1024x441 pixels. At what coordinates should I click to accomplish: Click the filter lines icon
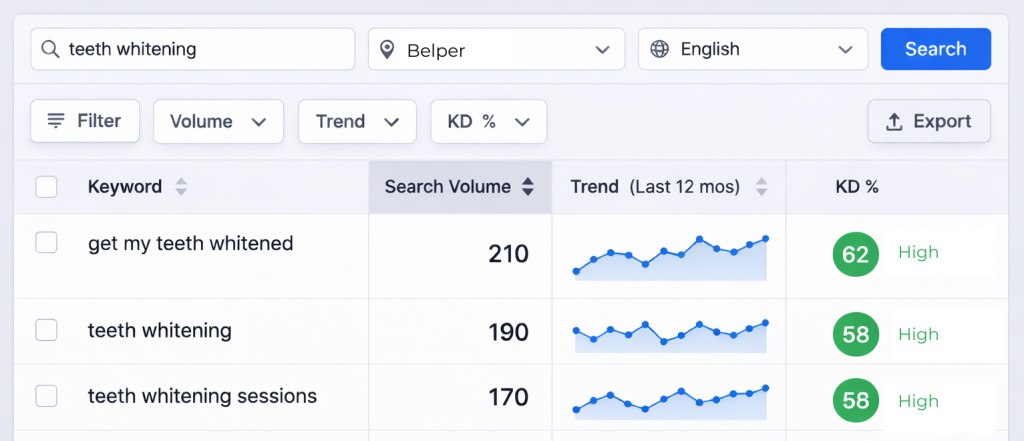click(x=56, y=121)
